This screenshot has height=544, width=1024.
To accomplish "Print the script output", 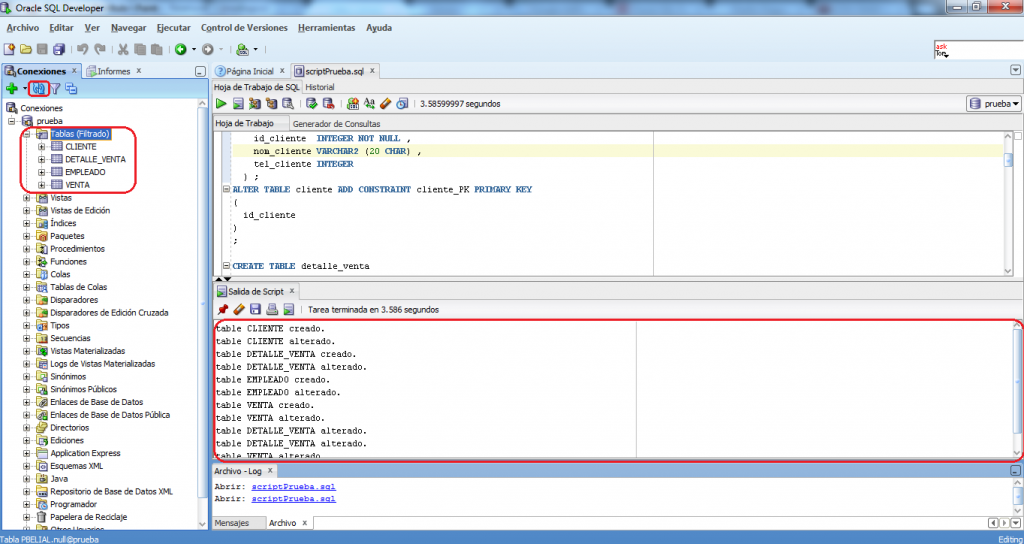I will coord(272,310).
